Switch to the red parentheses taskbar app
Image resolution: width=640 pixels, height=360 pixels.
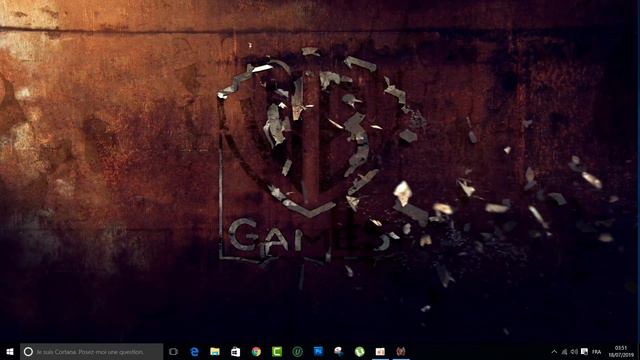pos(401,351)
